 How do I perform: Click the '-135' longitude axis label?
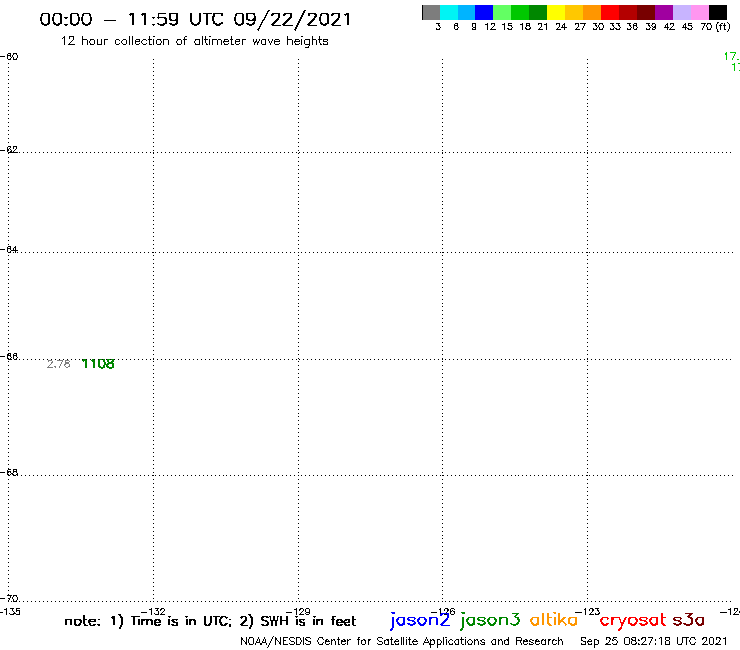10,612
